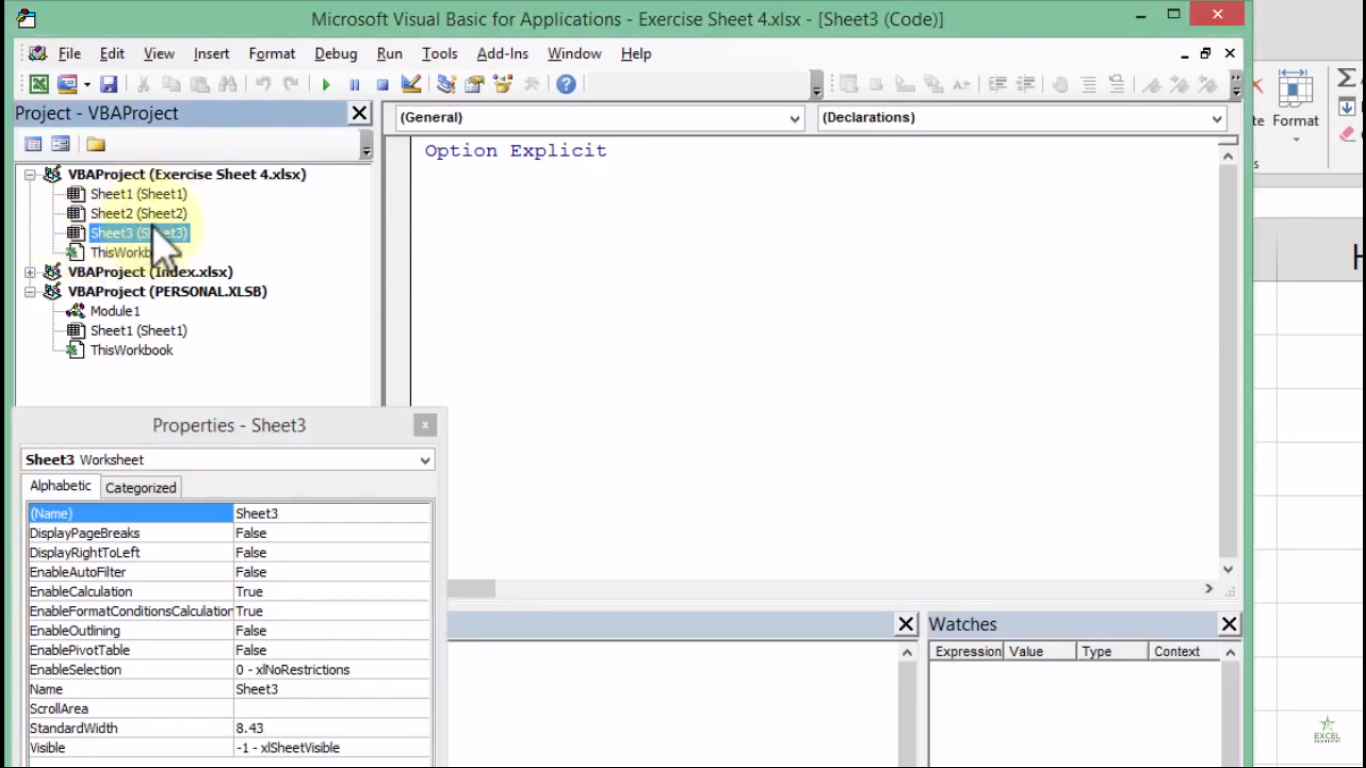Open the Window menu
This screenshot has width=1366, height=768.
574,54
